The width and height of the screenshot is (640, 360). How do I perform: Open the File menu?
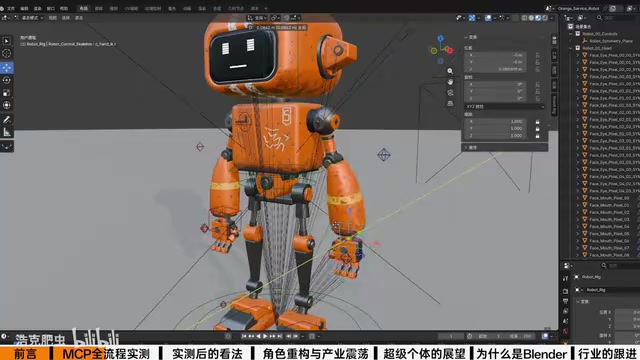coord(11,8)
